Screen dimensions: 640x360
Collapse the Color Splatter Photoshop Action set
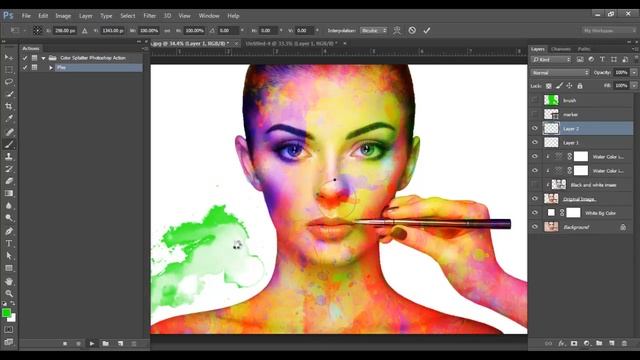click(x=43, y=58)
